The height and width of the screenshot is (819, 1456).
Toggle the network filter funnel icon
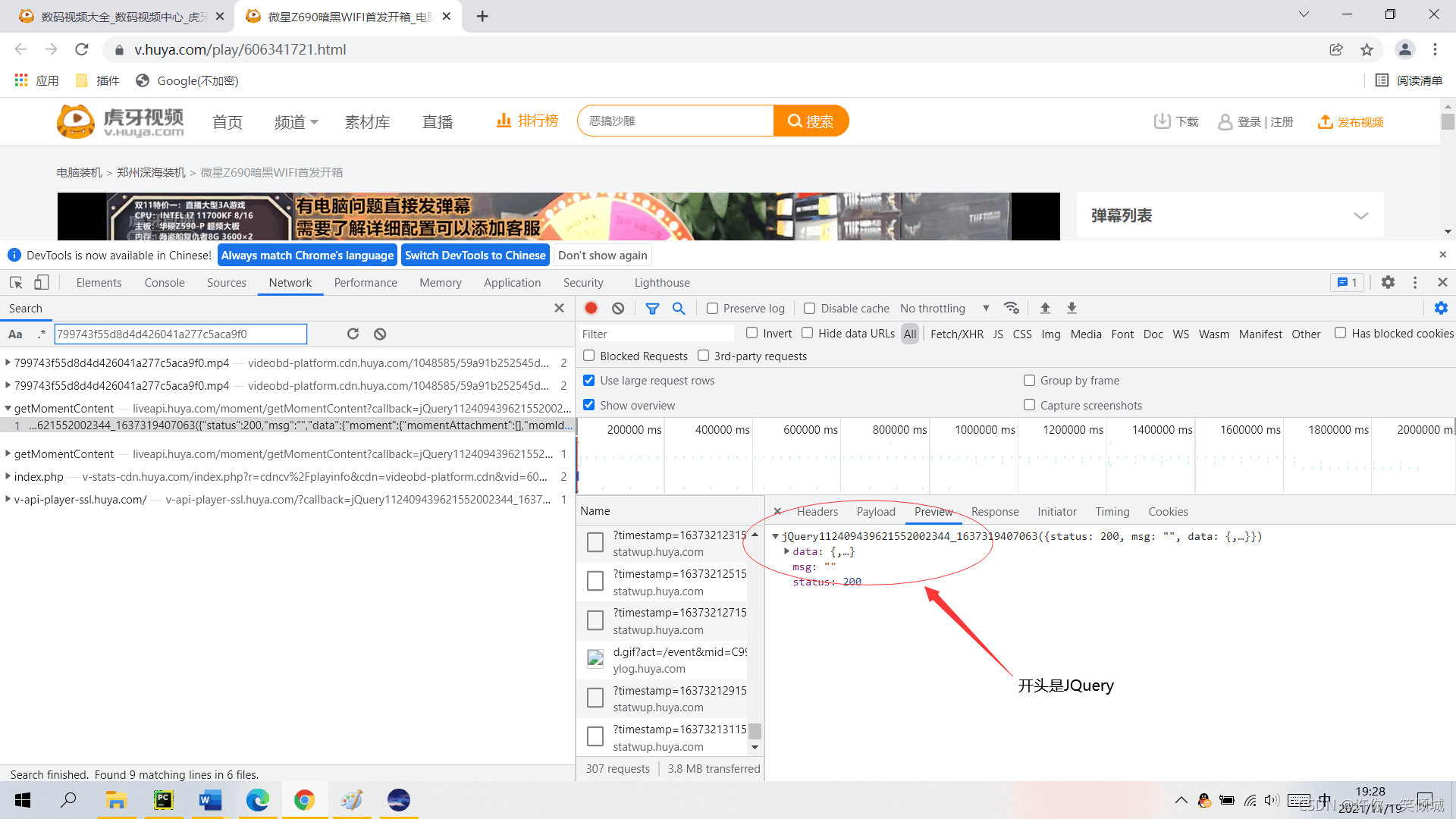point(652,308)
